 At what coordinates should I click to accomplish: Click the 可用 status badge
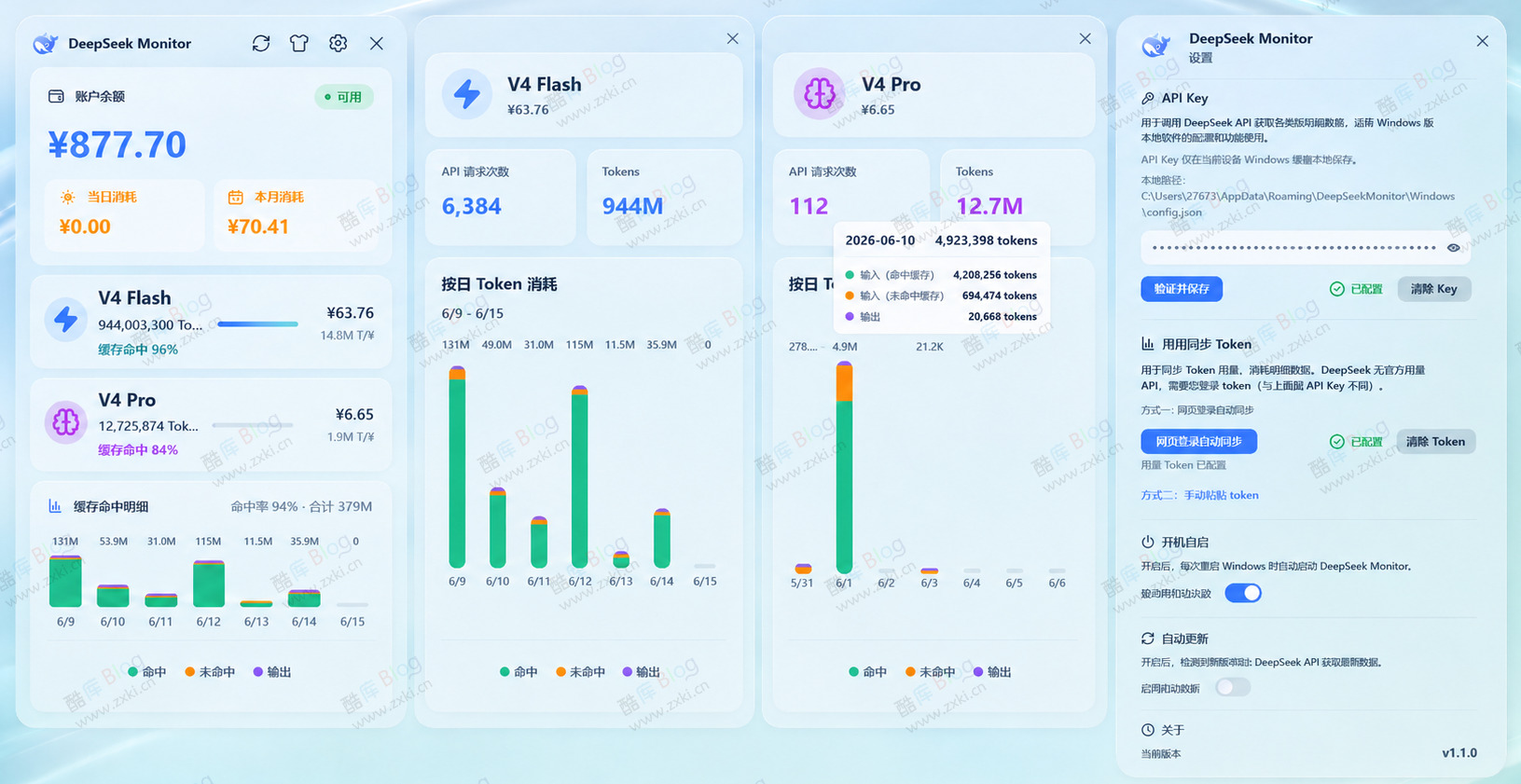coord(344,97)
